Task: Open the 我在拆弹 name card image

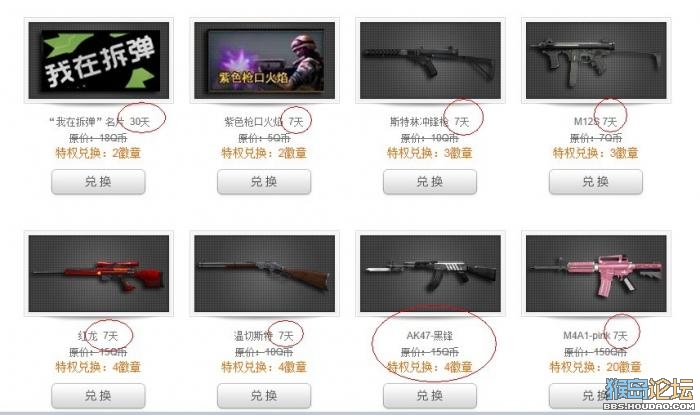Action: tap(99, 60)
